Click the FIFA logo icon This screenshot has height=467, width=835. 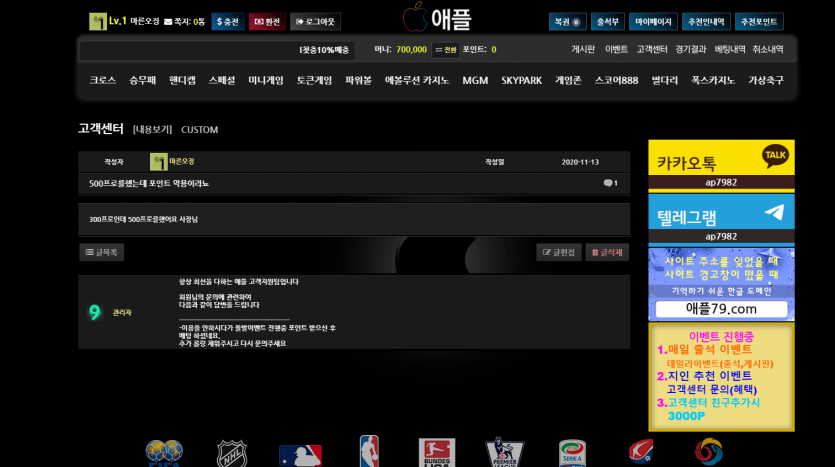(x=164, y=453)
